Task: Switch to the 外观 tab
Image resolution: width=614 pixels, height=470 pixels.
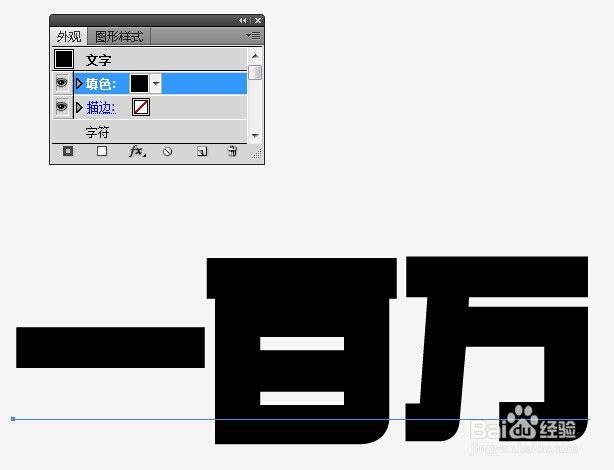Action: (x=69, y=37)
